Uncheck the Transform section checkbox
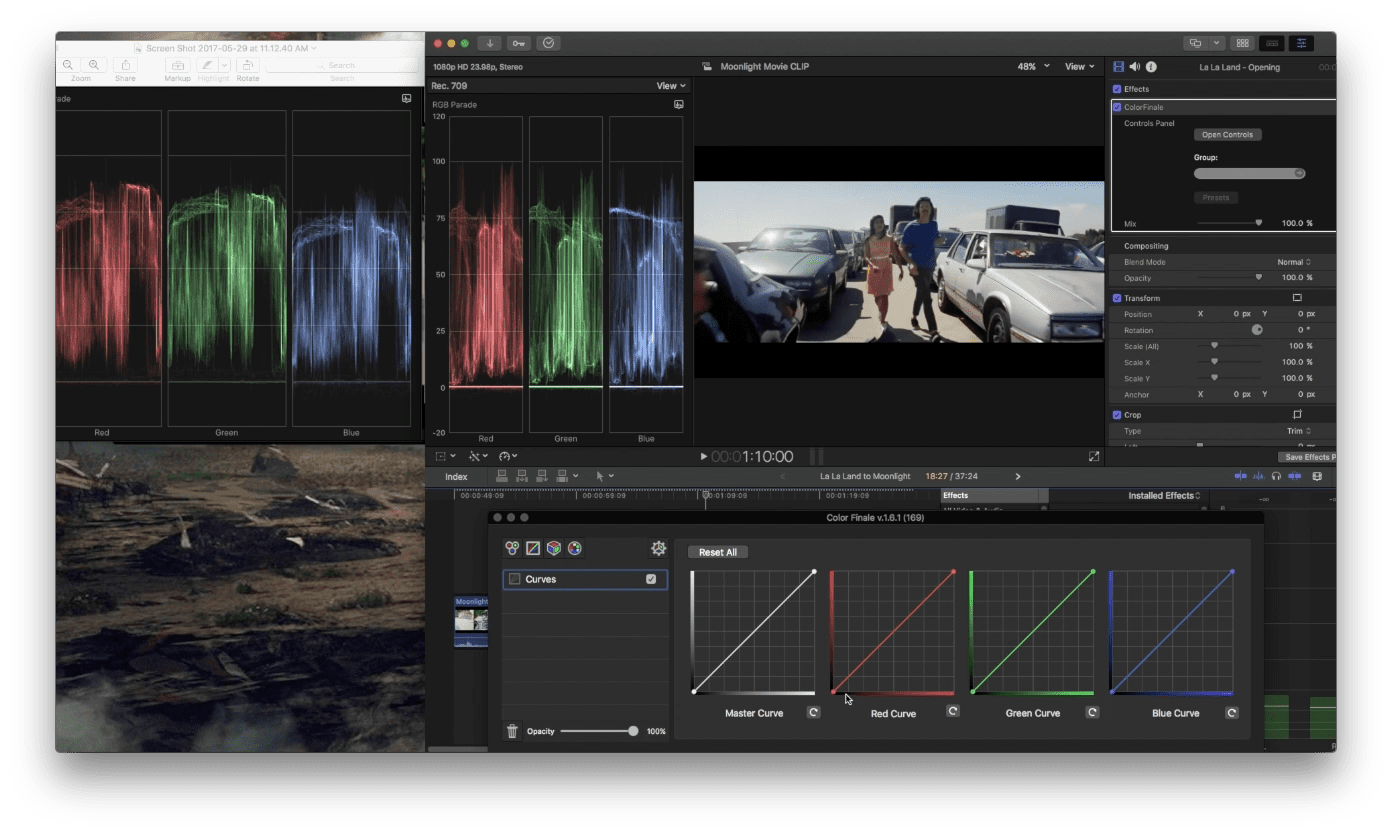Screen dimensions: 1392x832 (1117, 297)
